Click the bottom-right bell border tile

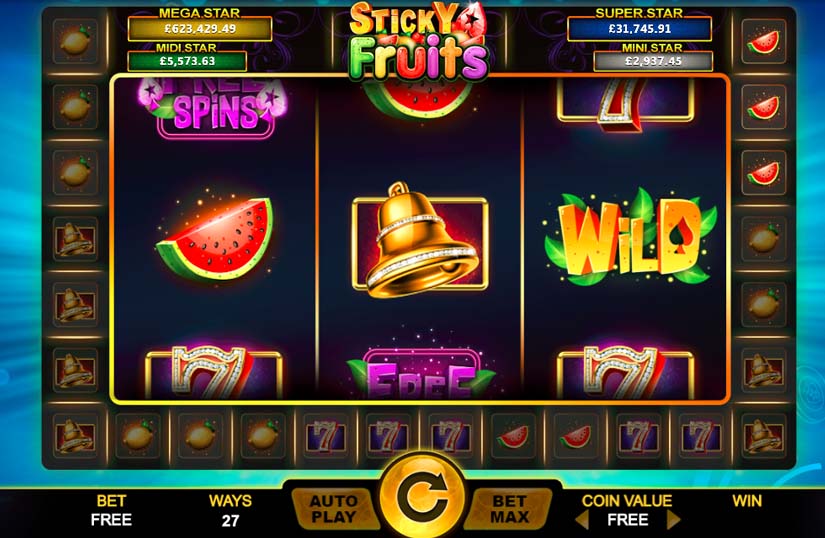click(x=763, y=435)
